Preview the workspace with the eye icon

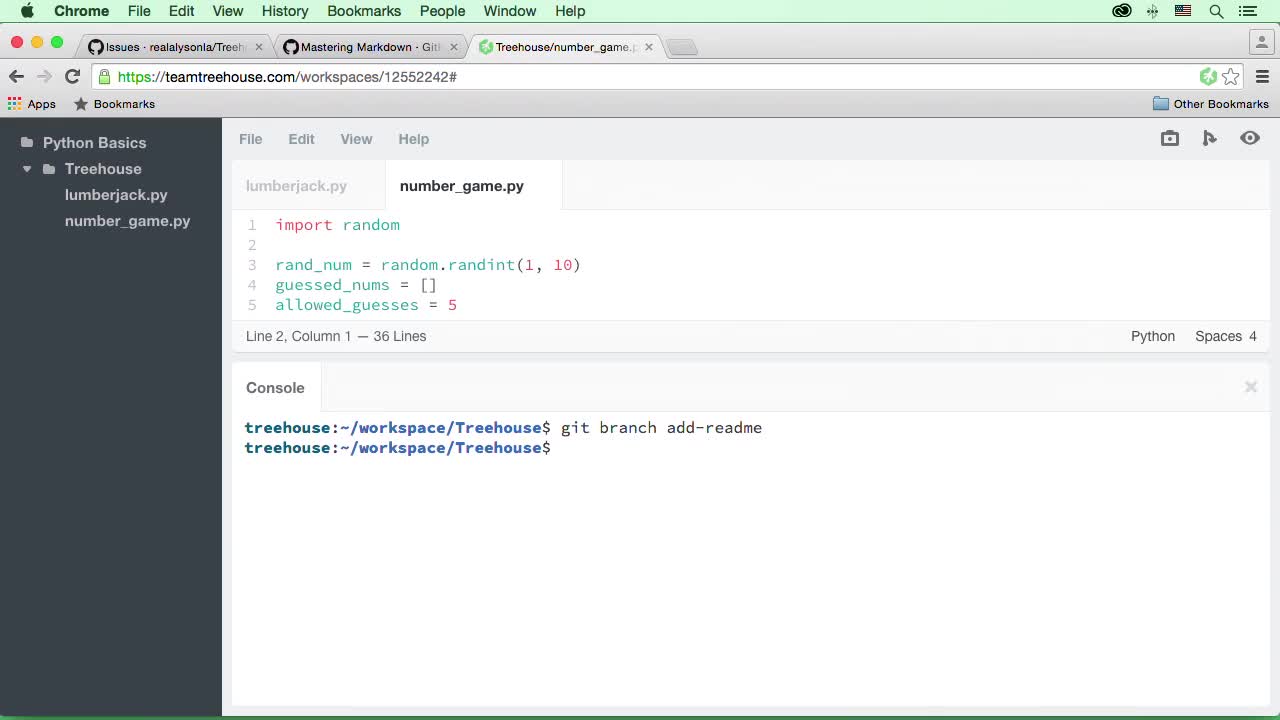1249,139
